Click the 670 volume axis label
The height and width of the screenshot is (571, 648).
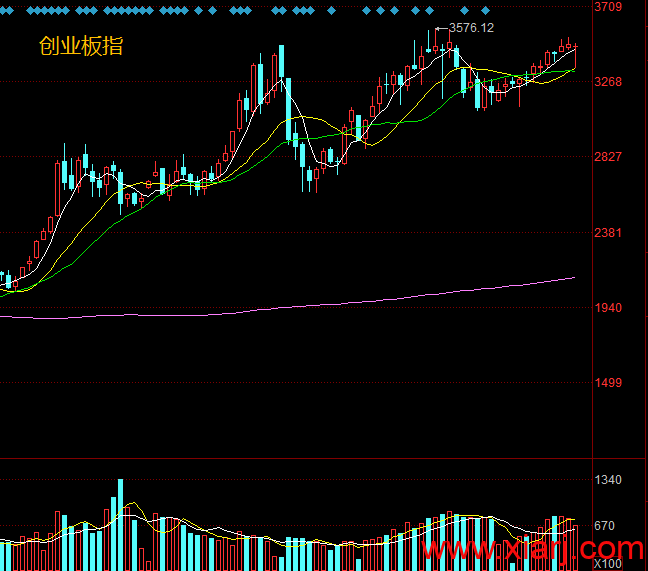click(x=605, y=526)
